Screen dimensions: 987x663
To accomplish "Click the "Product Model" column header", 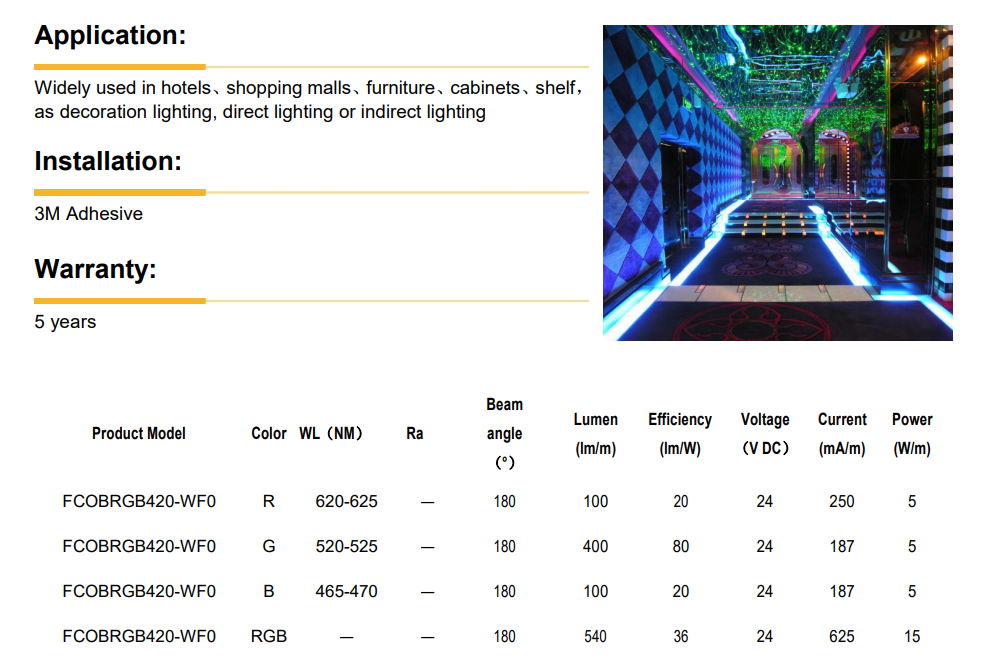I will tap(138, 434).
